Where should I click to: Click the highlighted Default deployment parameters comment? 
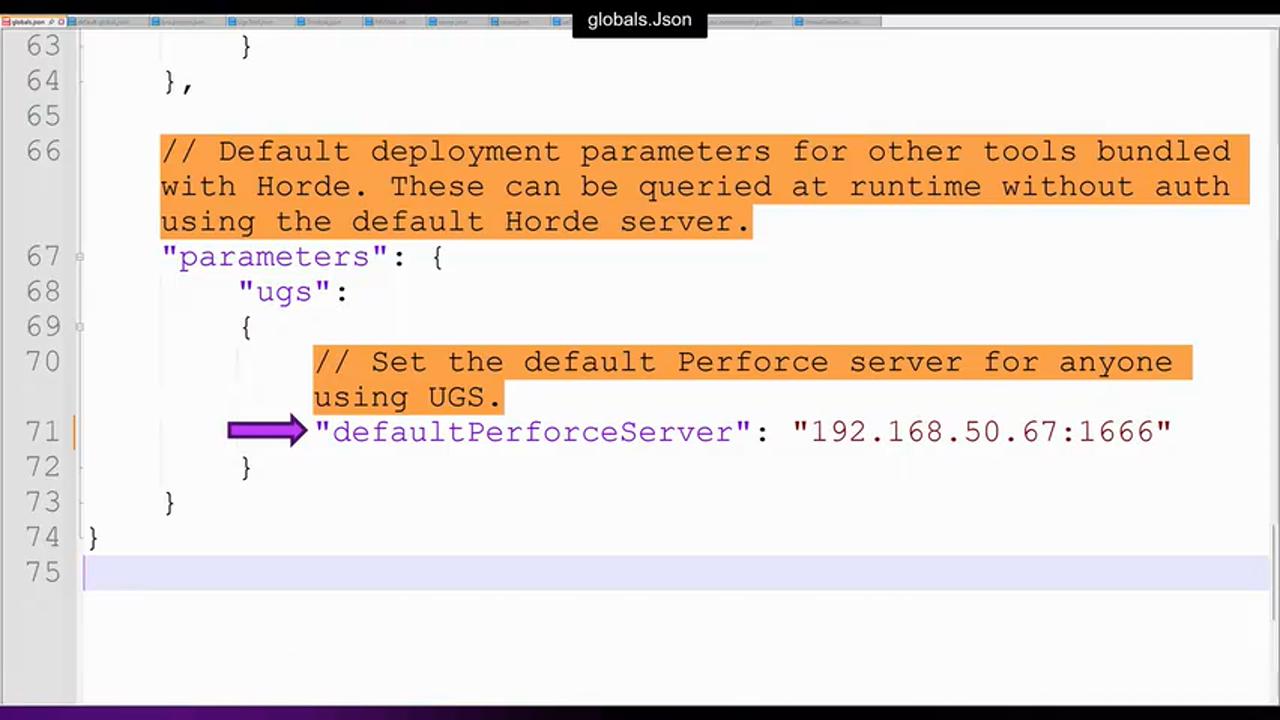(700, 186)
